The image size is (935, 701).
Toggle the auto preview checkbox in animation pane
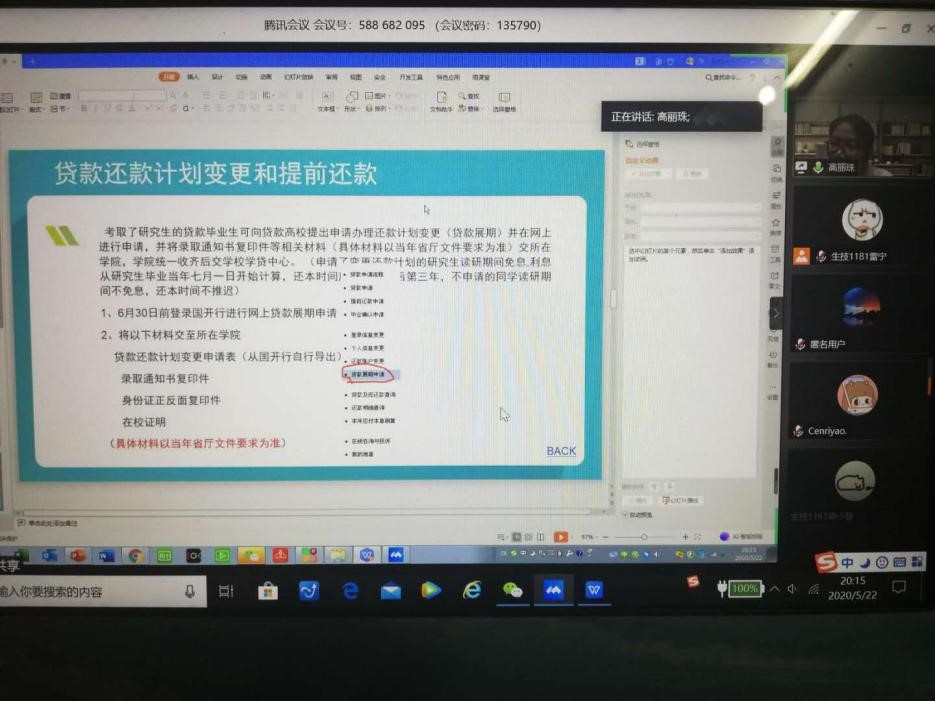[627, 515]
